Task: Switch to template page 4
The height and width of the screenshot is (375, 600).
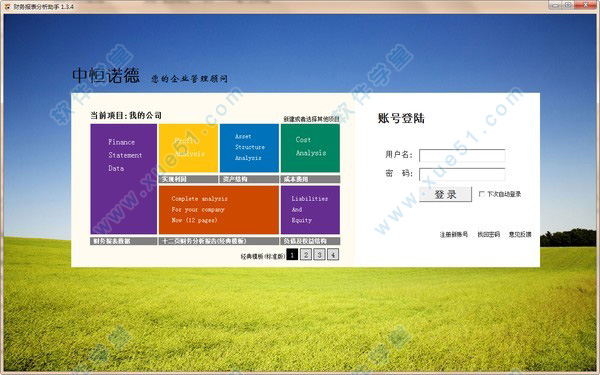Action: click(333, 254)
